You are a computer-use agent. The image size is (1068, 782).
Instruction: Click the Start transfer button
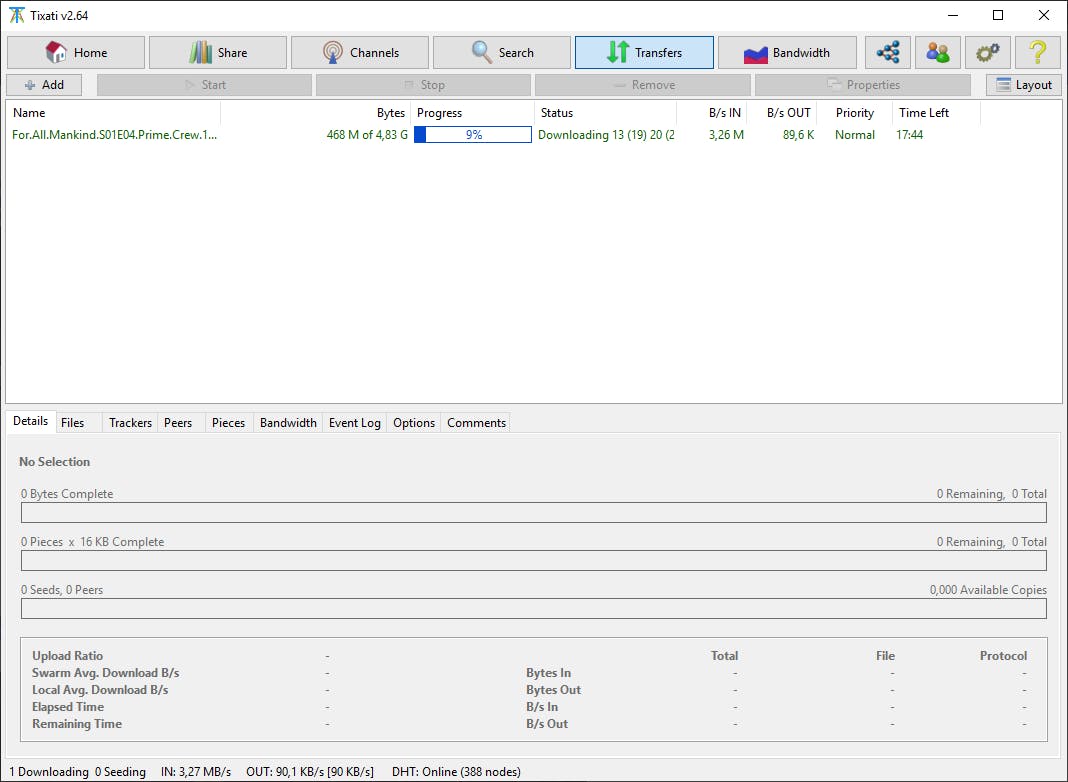[x=204, y=85]
